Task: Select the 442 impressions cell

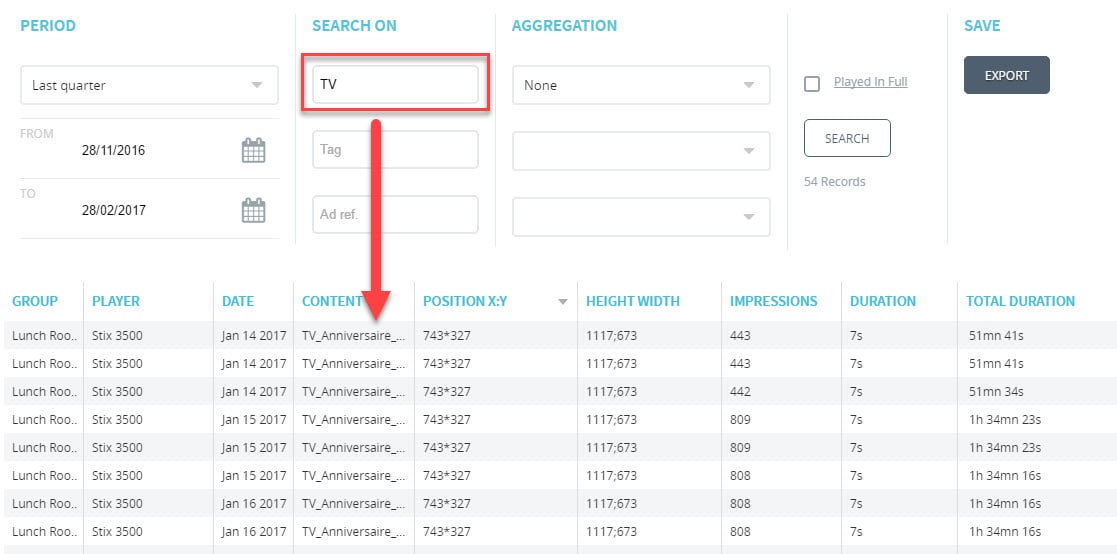Action: [740, 392]
